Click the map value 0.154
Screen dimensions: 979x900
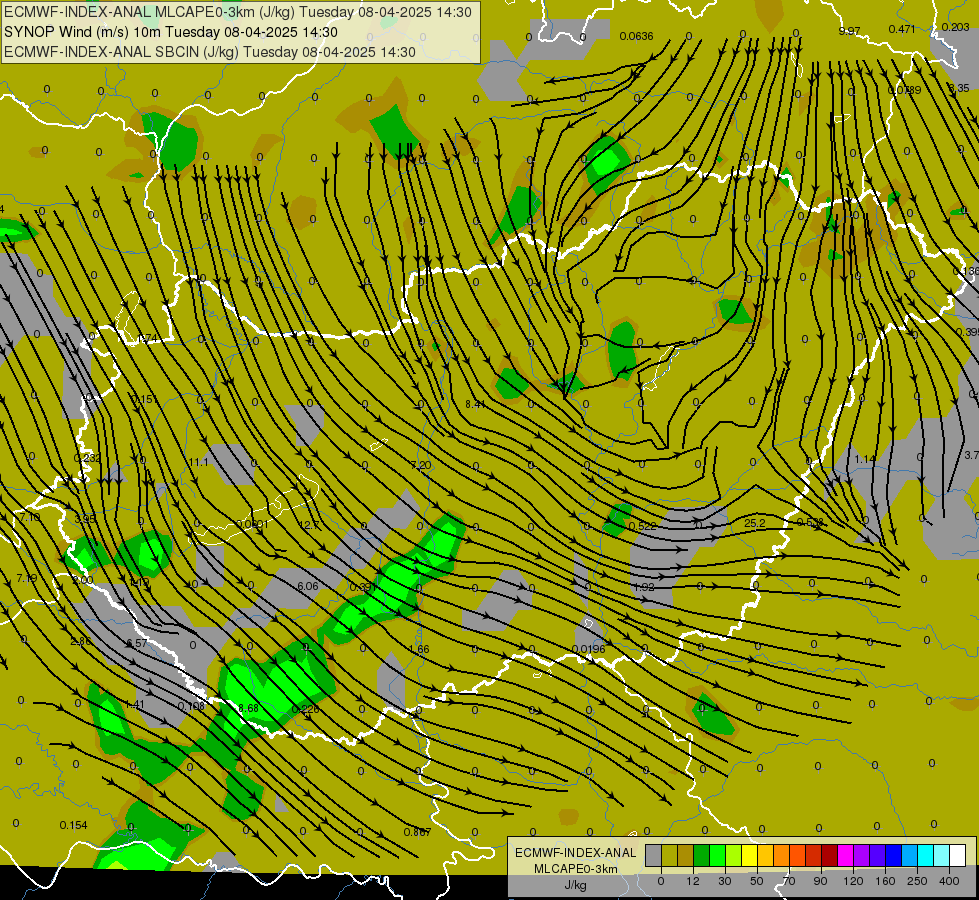pyautogui.click(x=73, y=825)
